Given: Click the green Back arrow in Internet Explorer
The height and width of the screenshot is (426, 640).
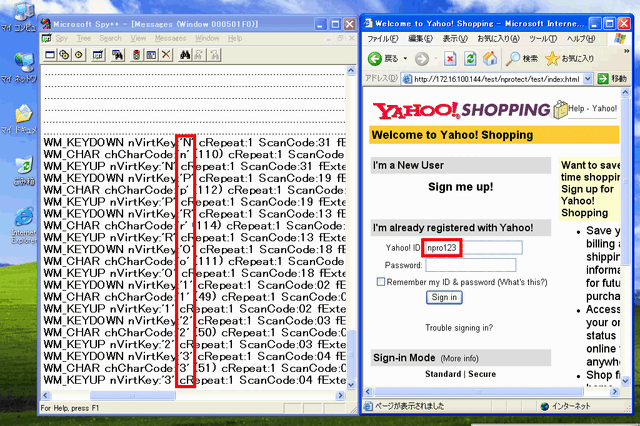Looking at the screenshot, I should click(375, 59).
